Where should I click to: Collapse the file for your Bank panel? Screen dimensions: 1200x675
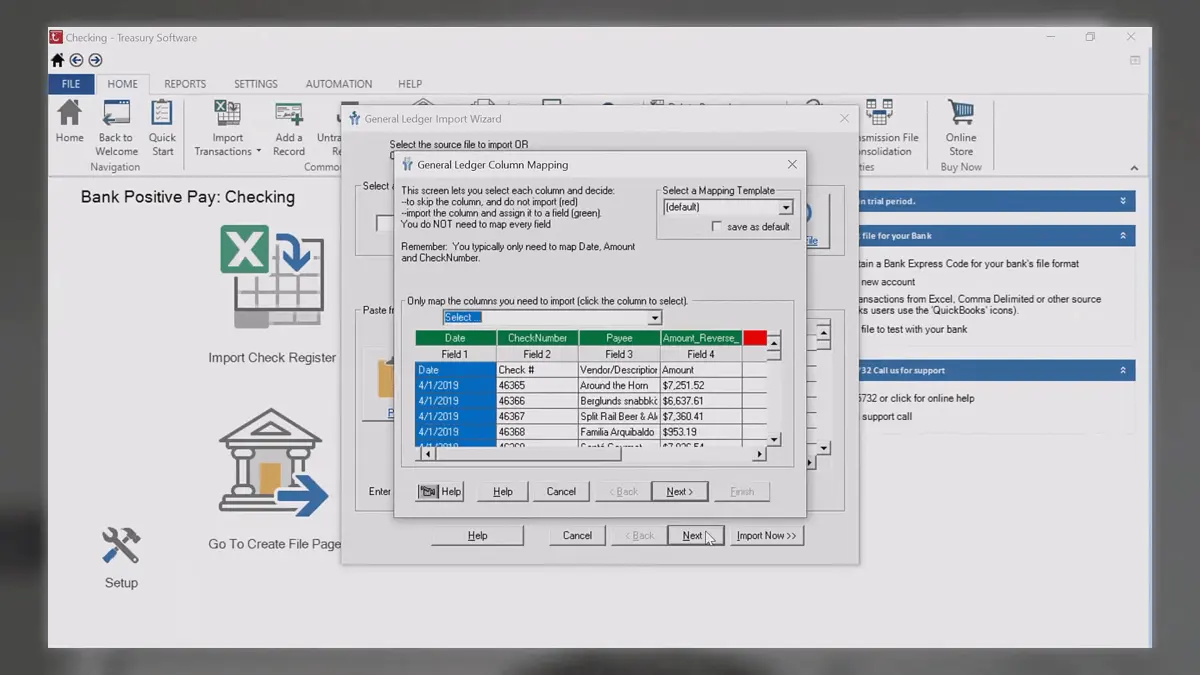(1123, 236)
